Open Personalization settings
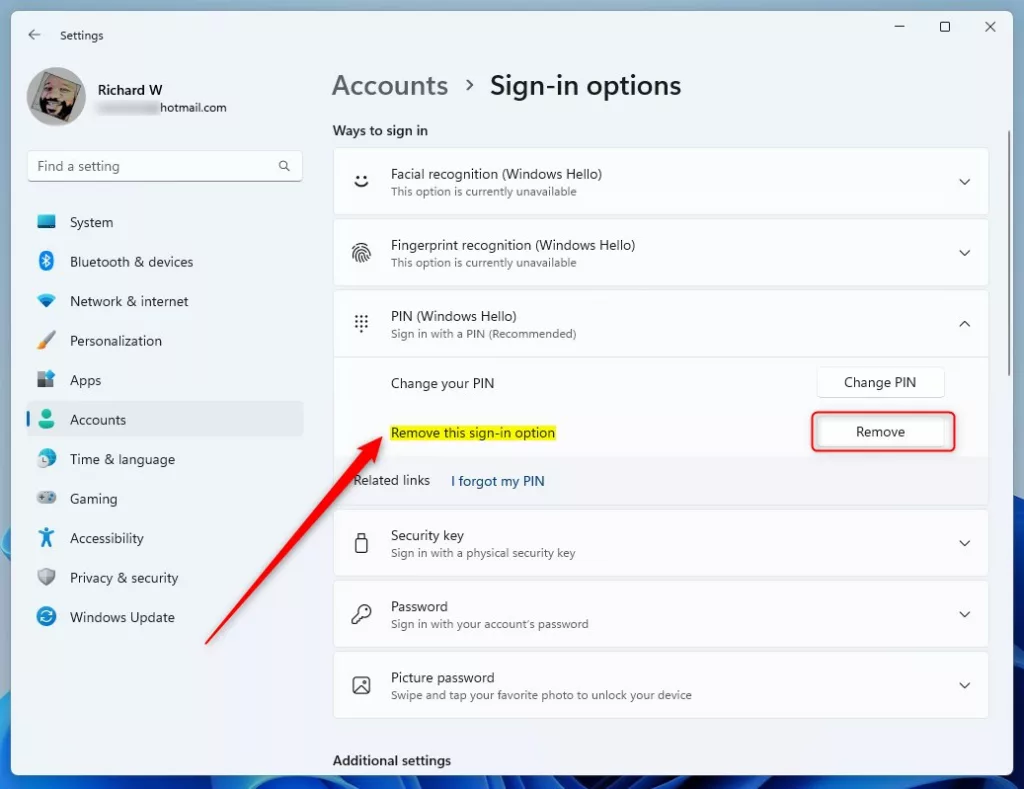1024x789 pixels. point(165,340)
